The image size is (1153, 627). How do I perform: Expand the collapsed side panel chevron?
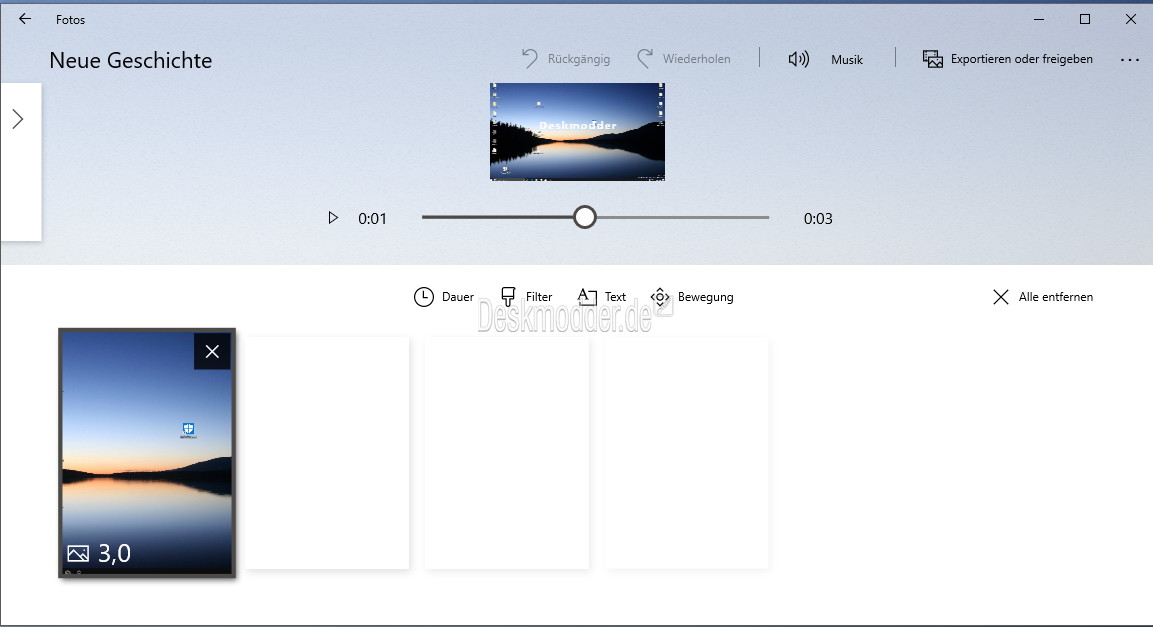pyautogui.click(x=18, y=119)
